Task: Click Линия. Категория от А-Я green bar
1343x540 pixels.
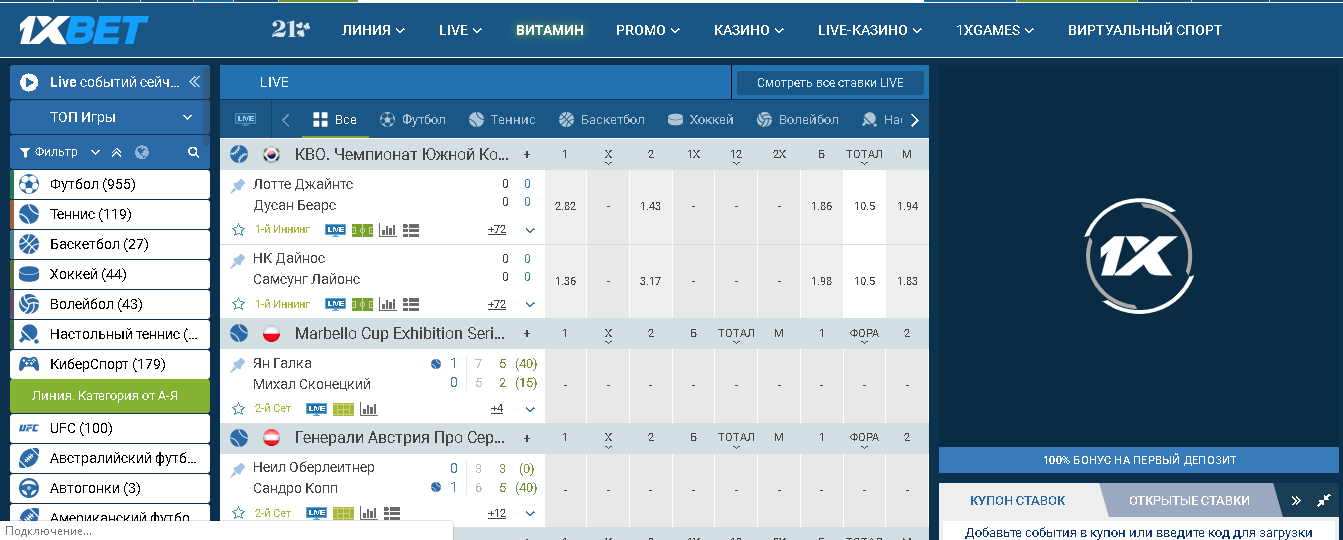Action: tap(110, 395)
